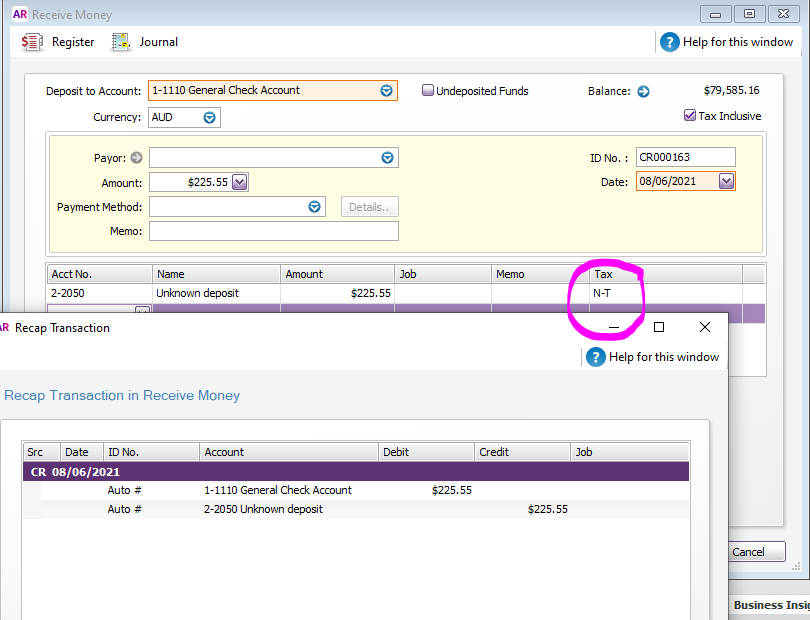Click the Memo input field
This screenshot has height=620, width=810.
[x=273, y=231]
